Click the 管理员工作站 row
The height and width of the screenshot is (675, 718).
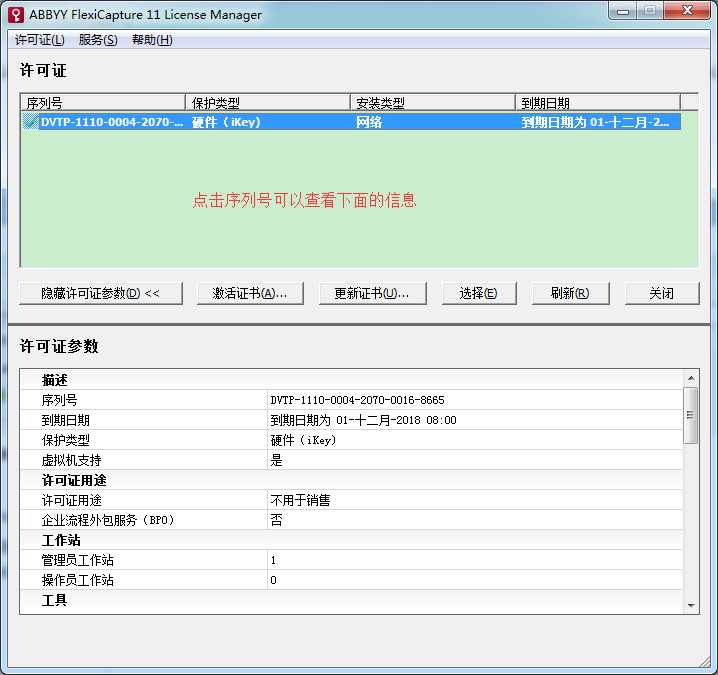[351, 561]
